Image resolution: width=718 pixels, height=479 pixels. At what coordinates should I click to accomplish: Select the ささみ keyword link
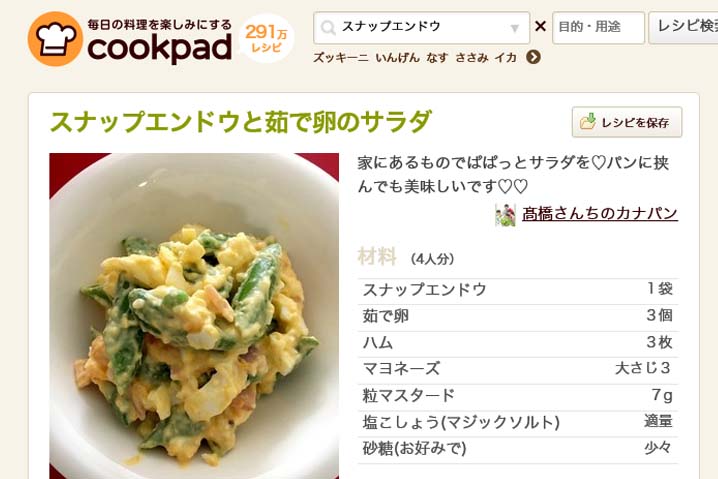472,58
